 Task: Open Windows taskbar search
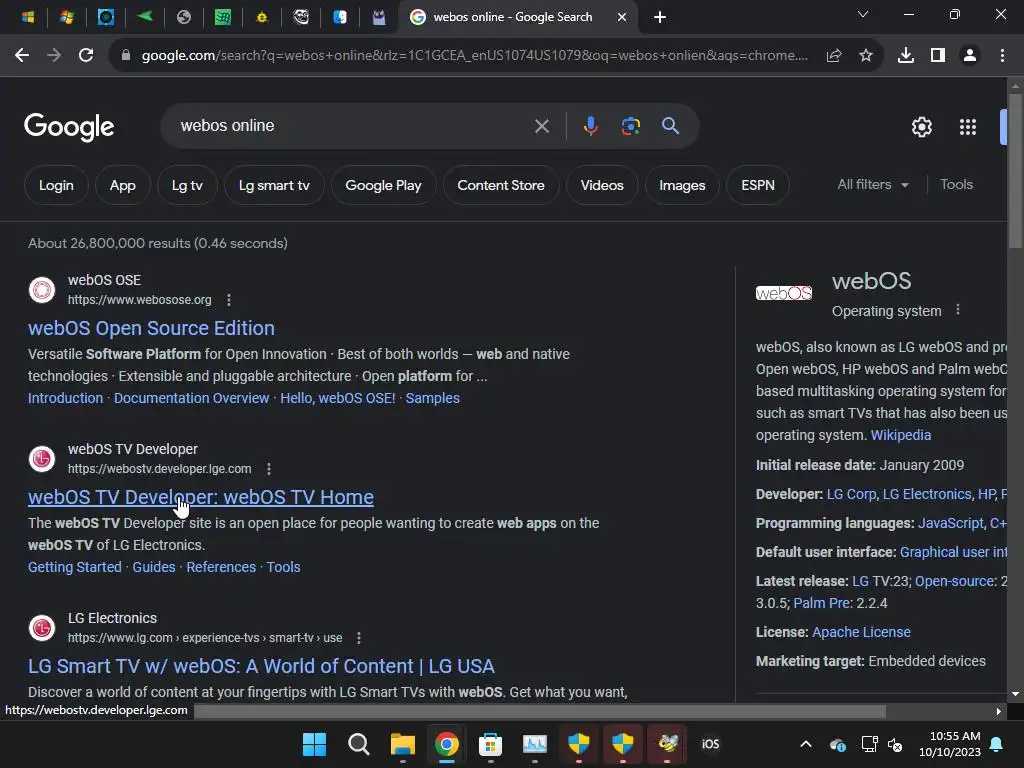pos(359,744)
